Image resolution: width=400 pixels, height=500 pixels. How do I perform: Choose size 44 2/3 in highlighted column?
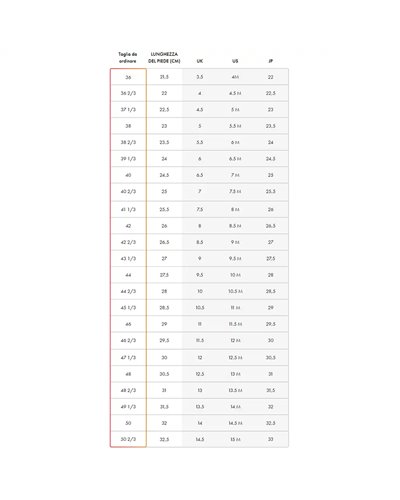[x=128, y=291]
